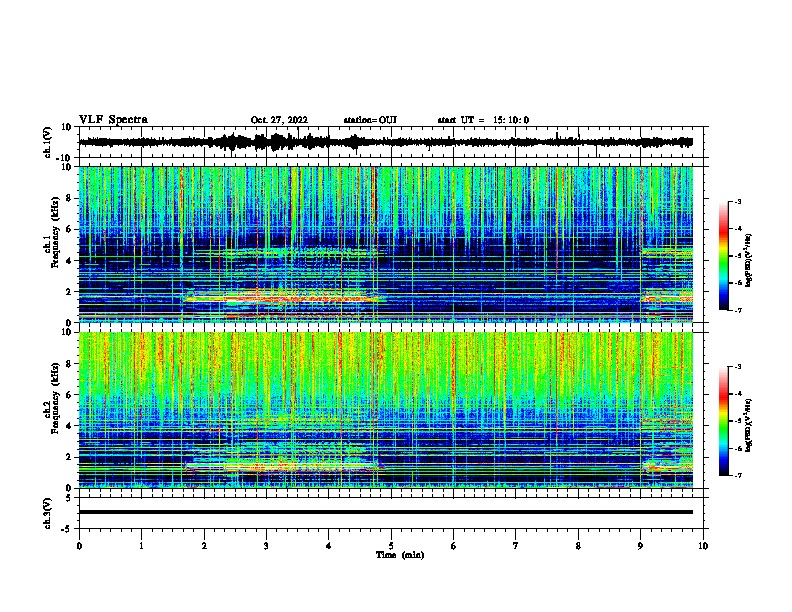The image size is (792, 612).
Task: Click the "8" tick on the time axis
Action: click(x=578, y=546)
